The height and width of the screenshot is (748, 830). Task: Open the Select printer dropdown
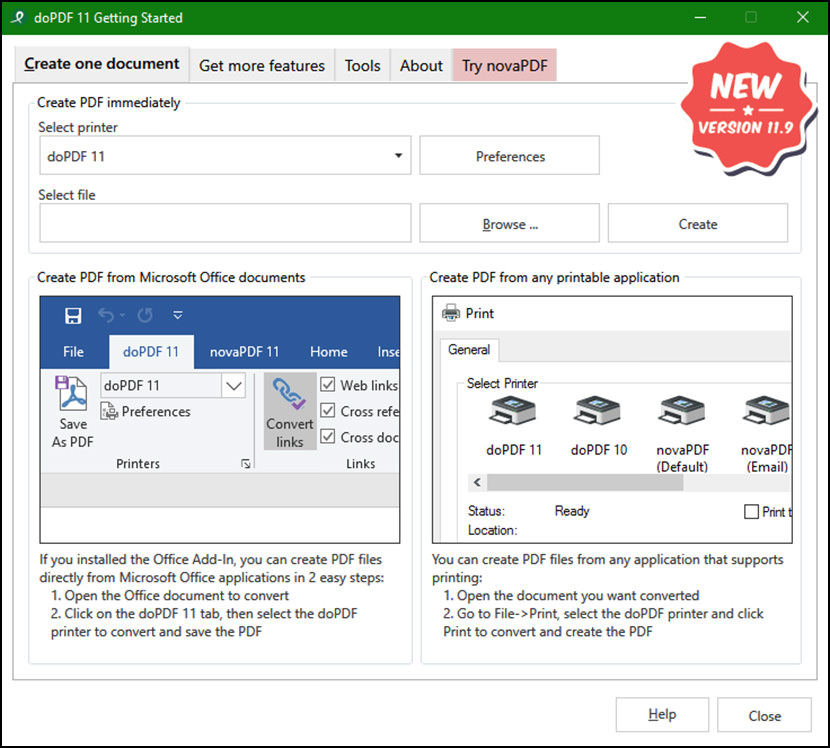pyautogui.click(x=397, y=155)
